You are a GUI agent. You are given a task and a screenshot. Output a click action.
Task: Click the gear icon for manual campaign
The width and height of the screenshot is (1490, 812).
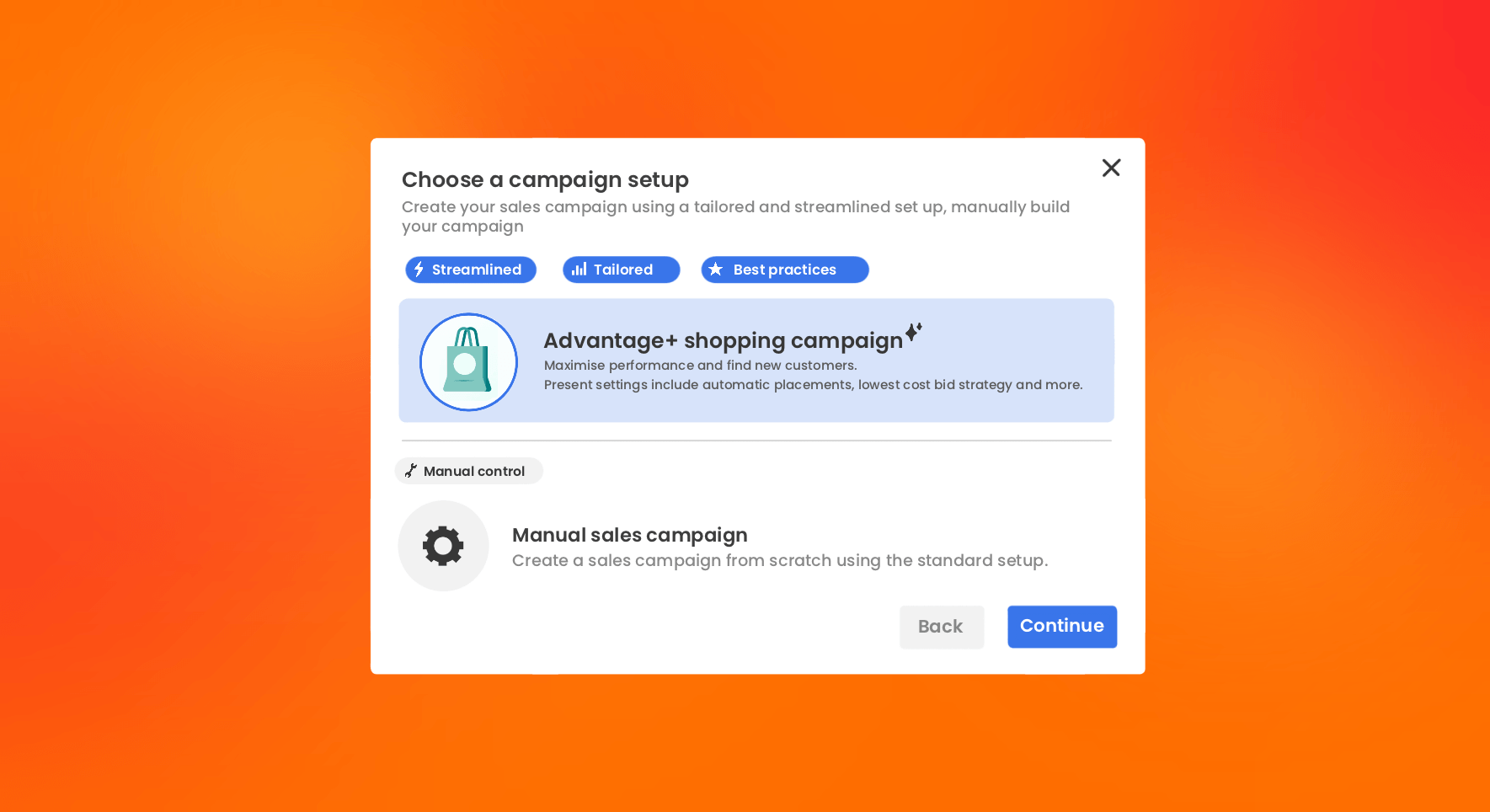(x=443, y=546)
